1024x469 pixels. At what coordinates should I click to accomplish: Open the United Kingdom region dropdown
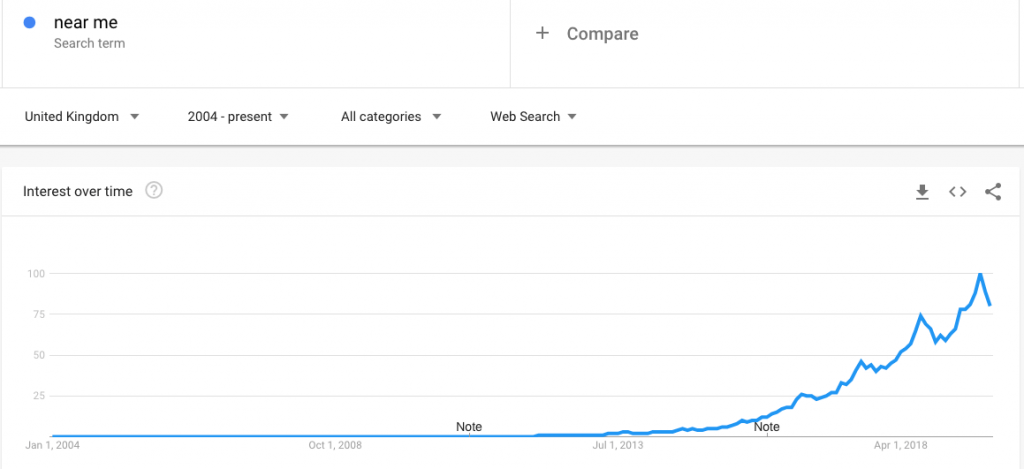[82, 117]
